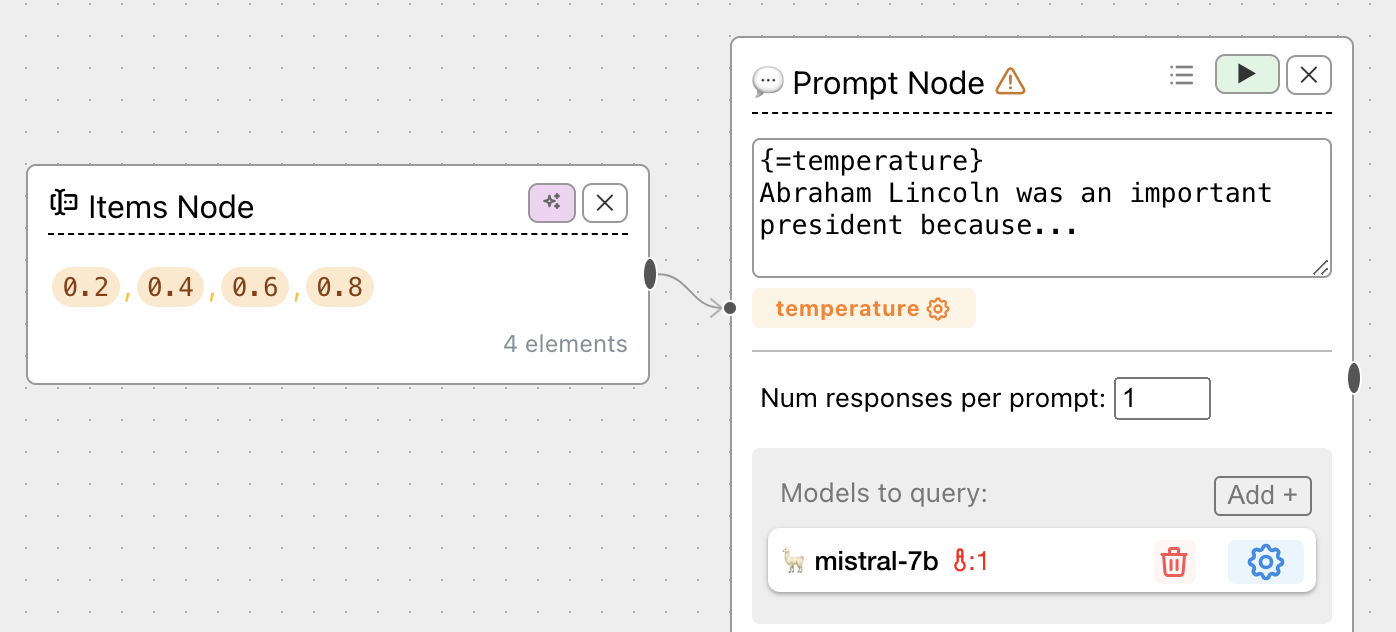This screenshot has width=1396, height=632.
Task: Click the mistral-7b model name
Action: click(x=876, y=562)
